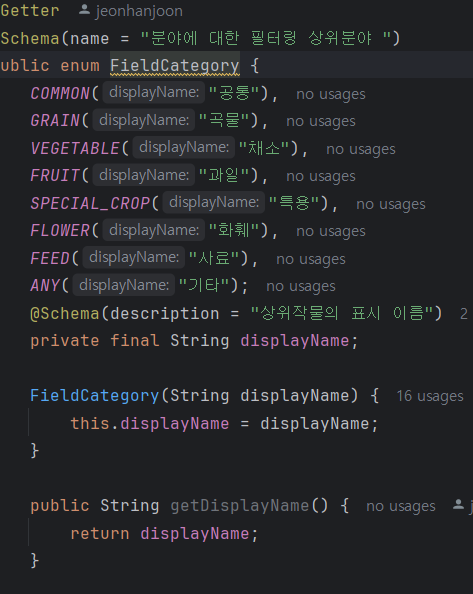Click the ANY enum constant
Screen dimensions: 473x594
(x=45, y=285)
